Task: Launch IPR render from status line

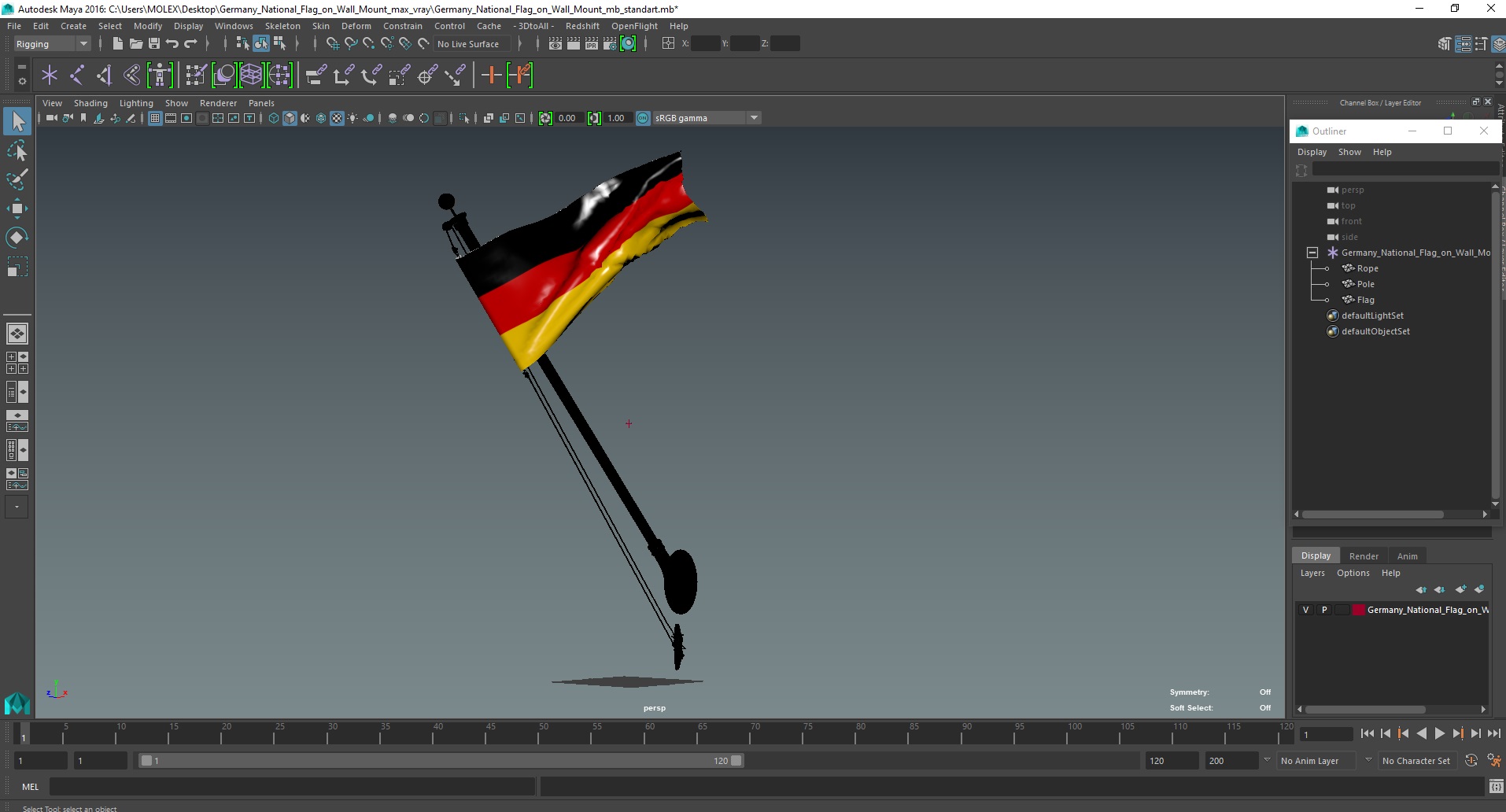Action: coord(592,44)
